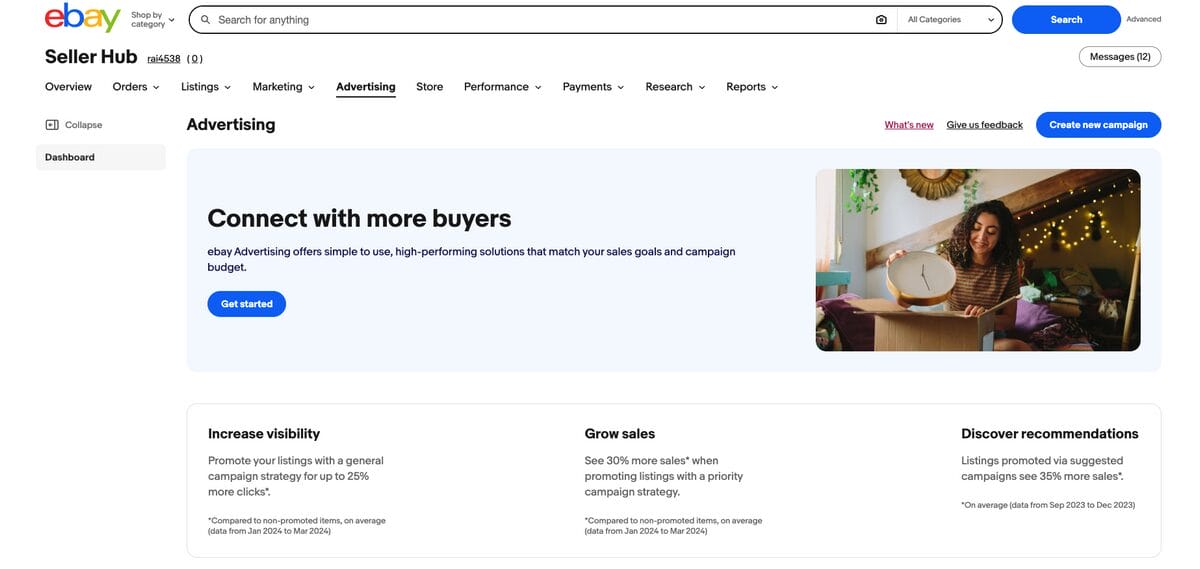This screenshot has height=569, width=1200.
Task: Open the rai4538 username link
Action: click(x=164, y=59)
